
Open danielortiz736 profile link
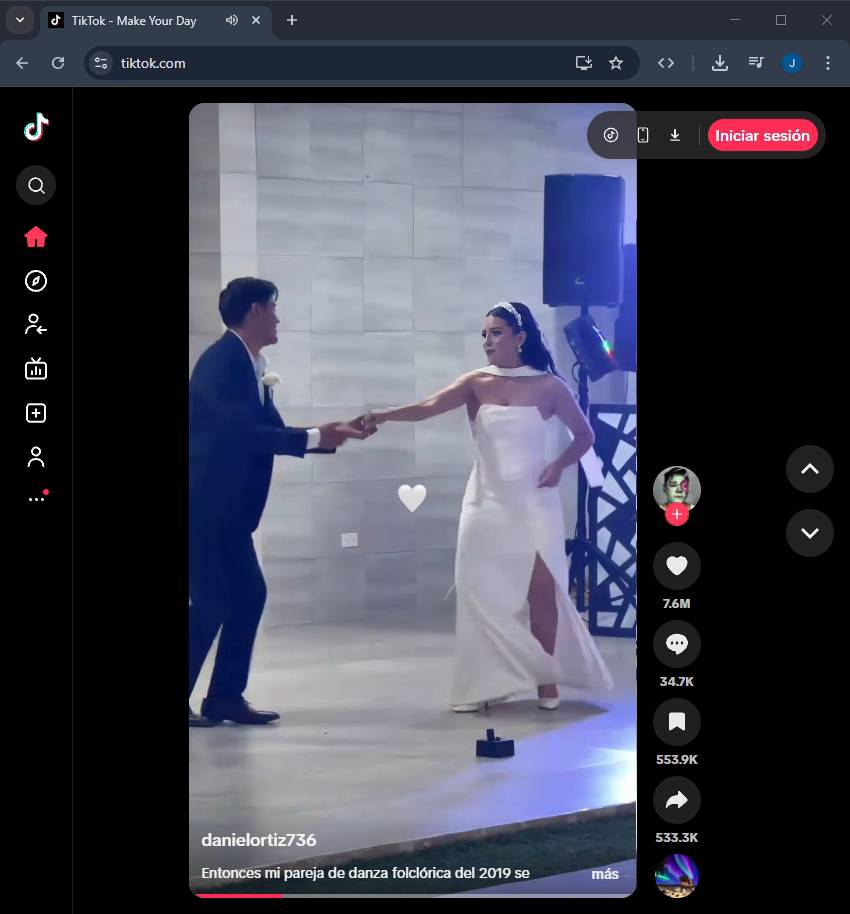[259, 840]
